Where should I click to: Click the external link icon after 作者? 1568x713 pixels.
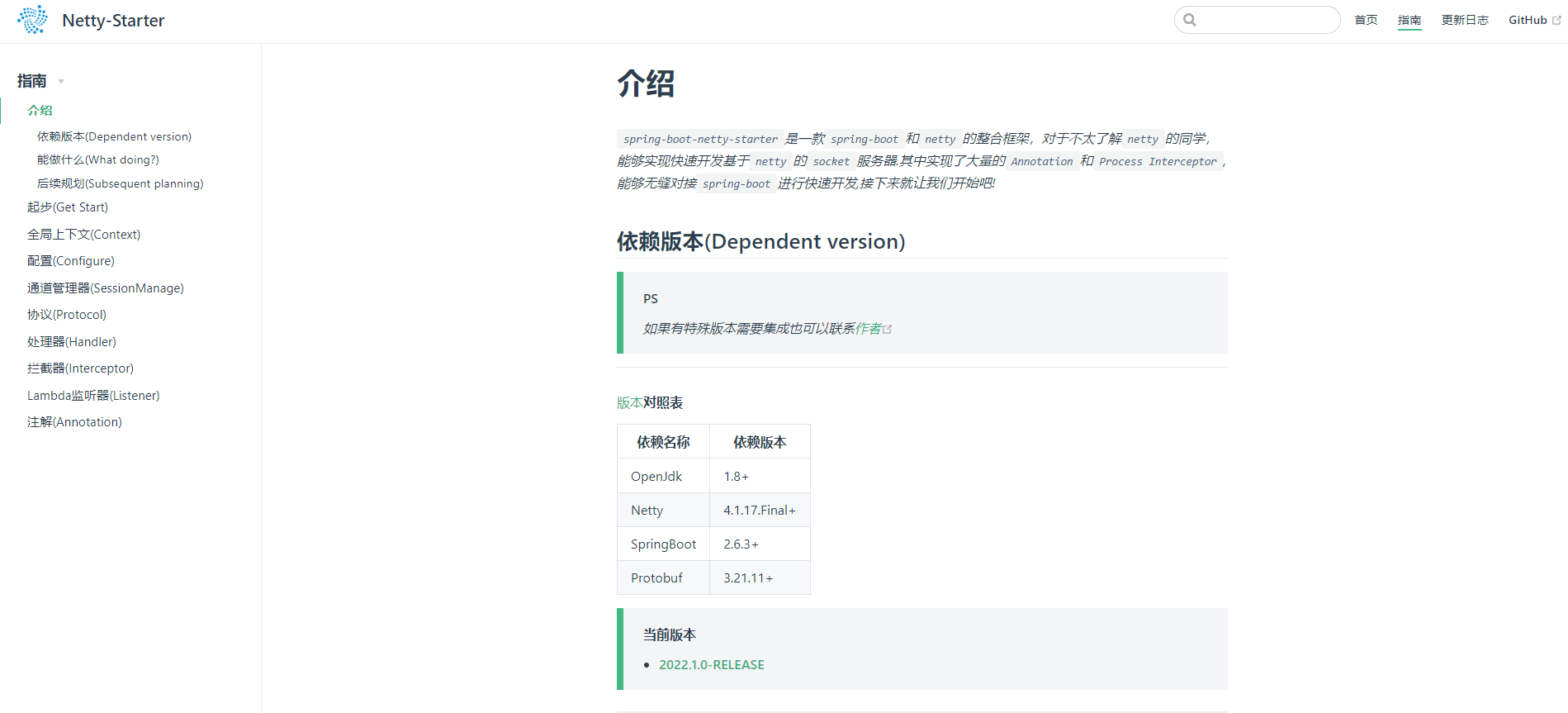[x=888, y=329]
